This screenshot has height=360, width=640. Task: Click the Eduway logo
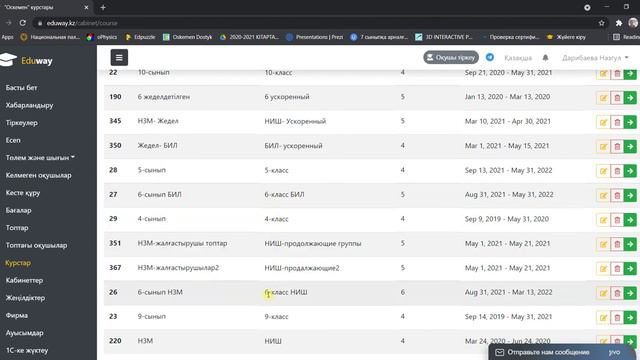pos(27,60)
